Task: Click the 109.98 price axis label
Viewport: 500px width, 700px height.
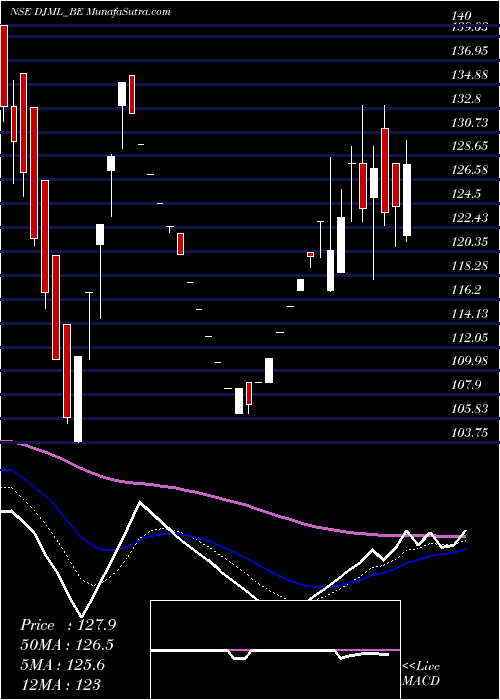Action: [469, 361]
